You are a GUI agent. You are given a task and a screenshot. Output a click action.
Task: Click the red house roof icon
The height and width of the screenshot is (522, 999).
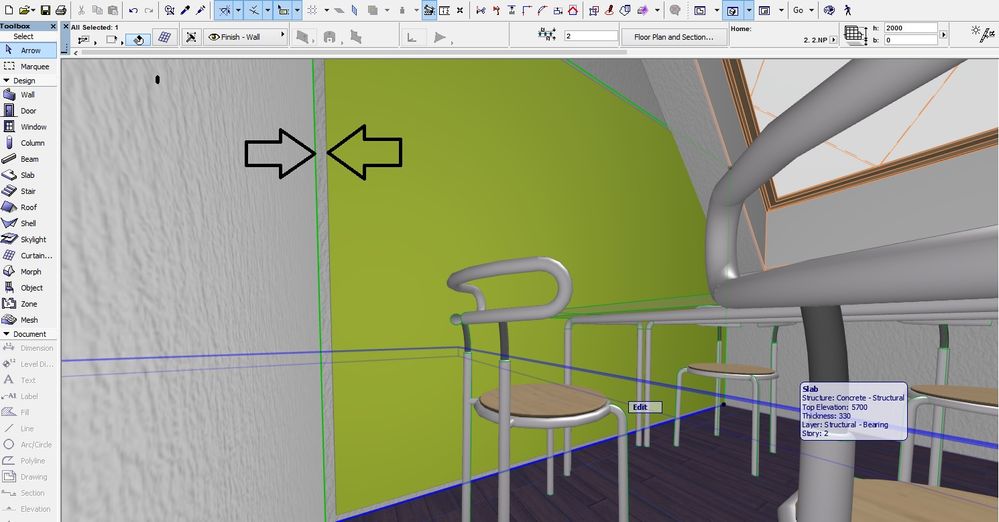(573, 10)
